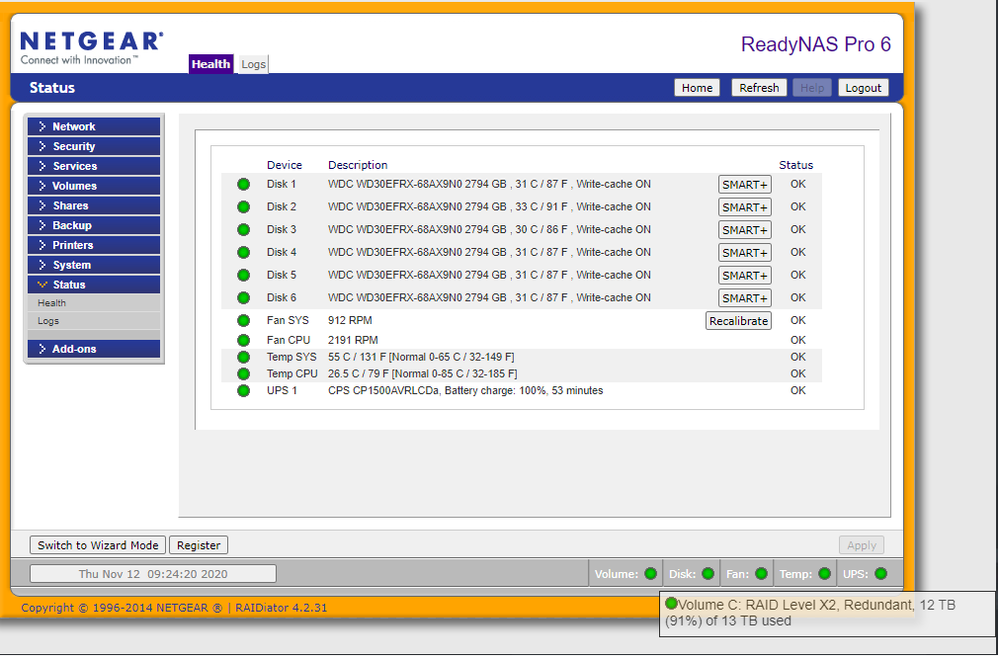Click the Fan SYS green status light
This screenshot has width=999, height=656.
click(x=243, y=321)
